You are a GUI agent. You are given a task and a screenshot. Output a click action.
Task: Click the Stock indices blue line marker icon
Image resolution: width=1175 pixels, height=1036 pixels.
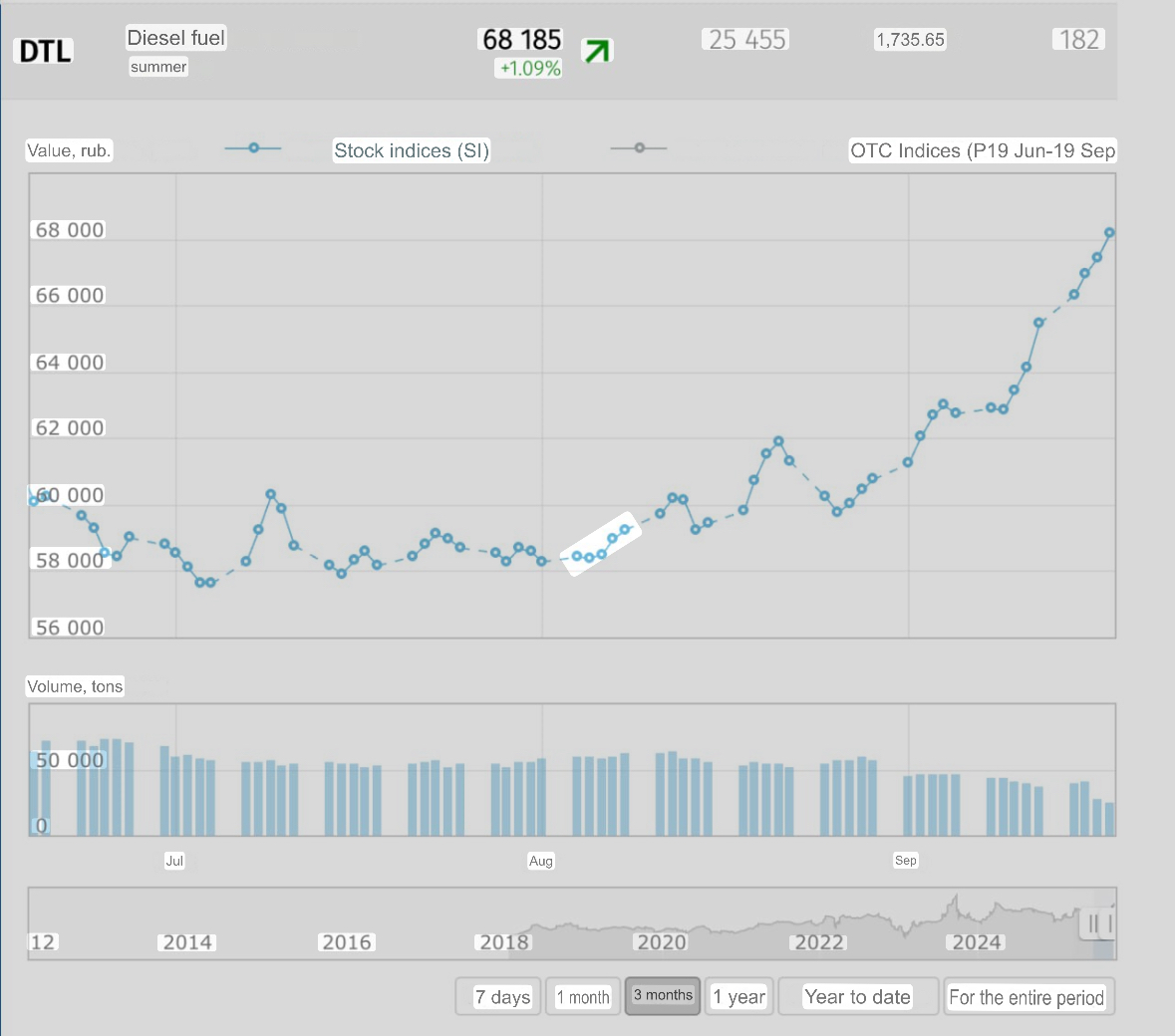click(x=253, y=148)
